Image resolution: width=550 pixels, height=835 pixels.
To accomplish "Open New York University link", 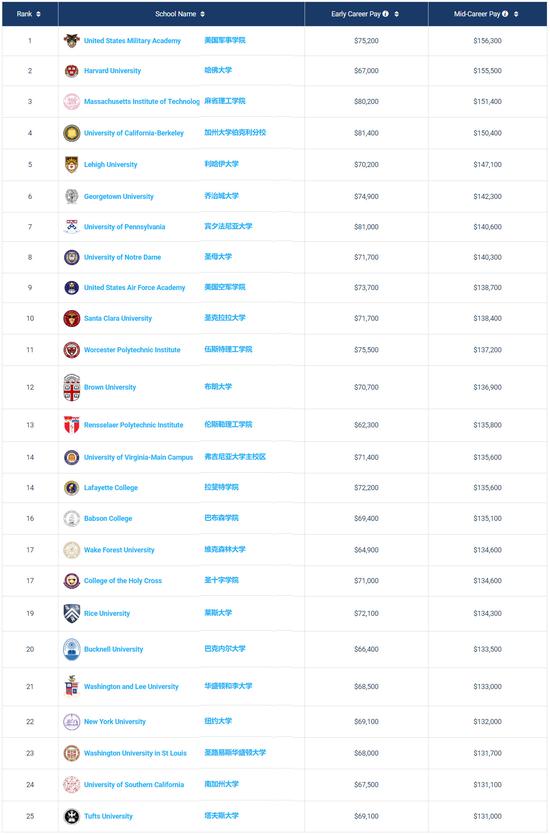I will (x=114, y=722).
